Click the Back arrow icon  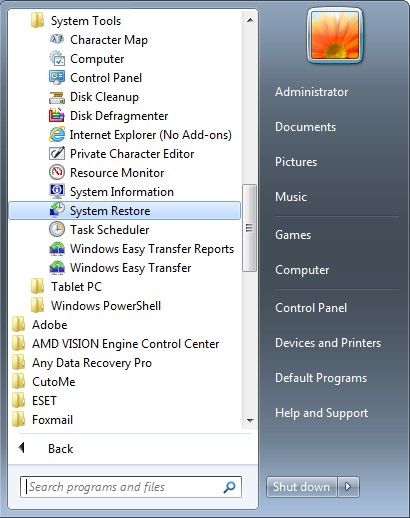(22, 448)
